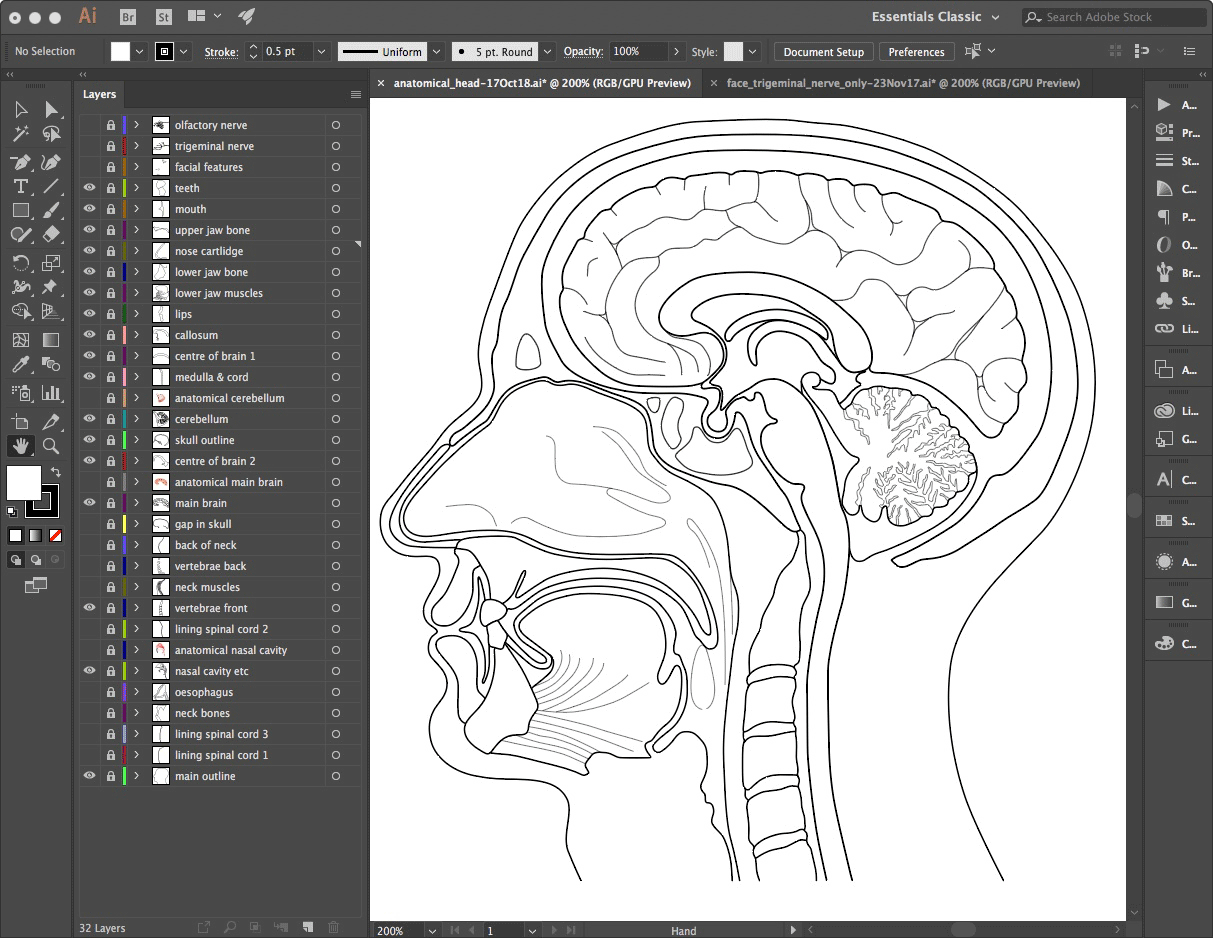
Task: Hide the teeth layer
Action: [89, 188]
